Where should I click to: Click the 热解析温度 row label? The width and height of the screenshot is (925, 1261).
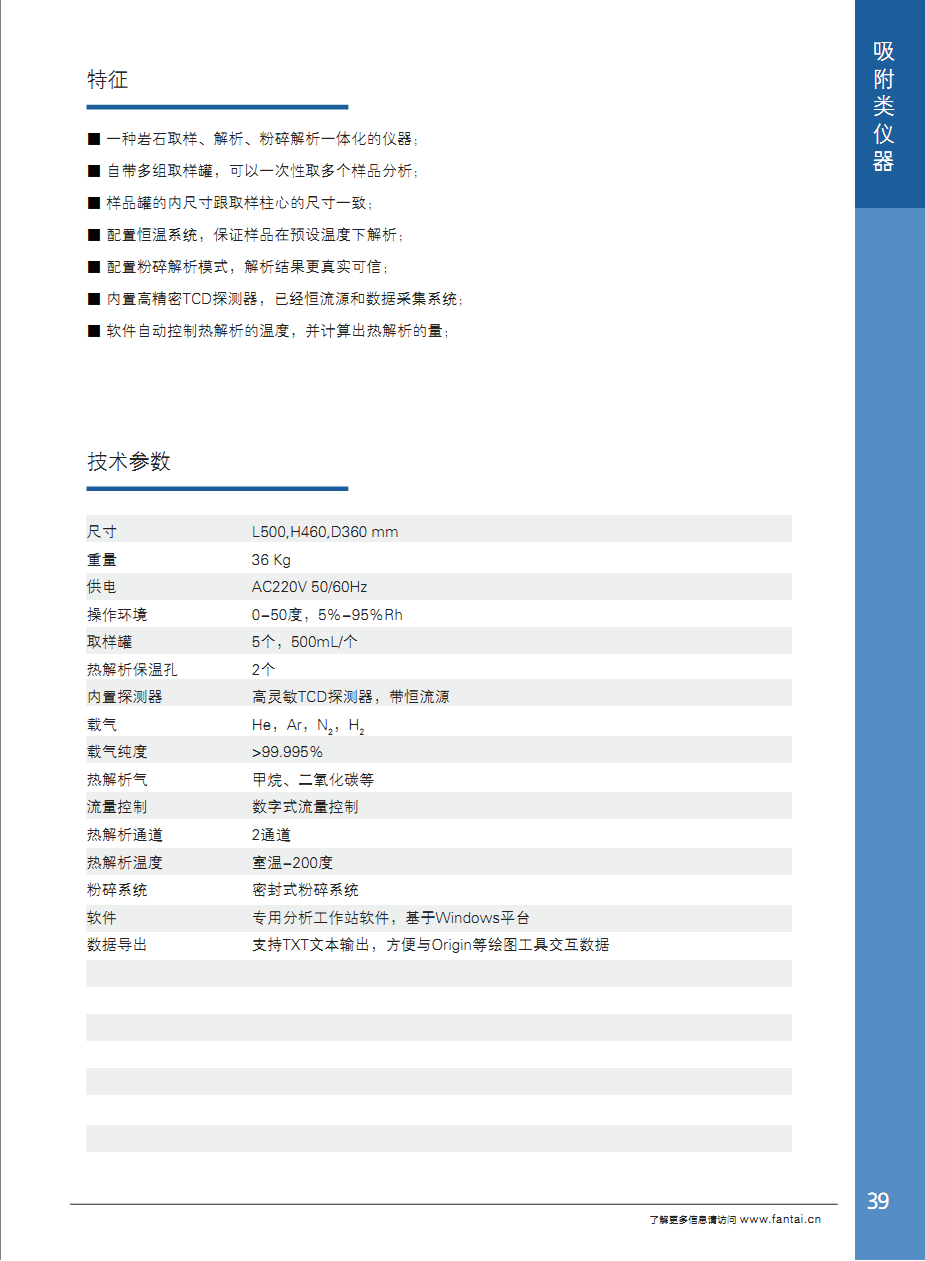(125, 862)
